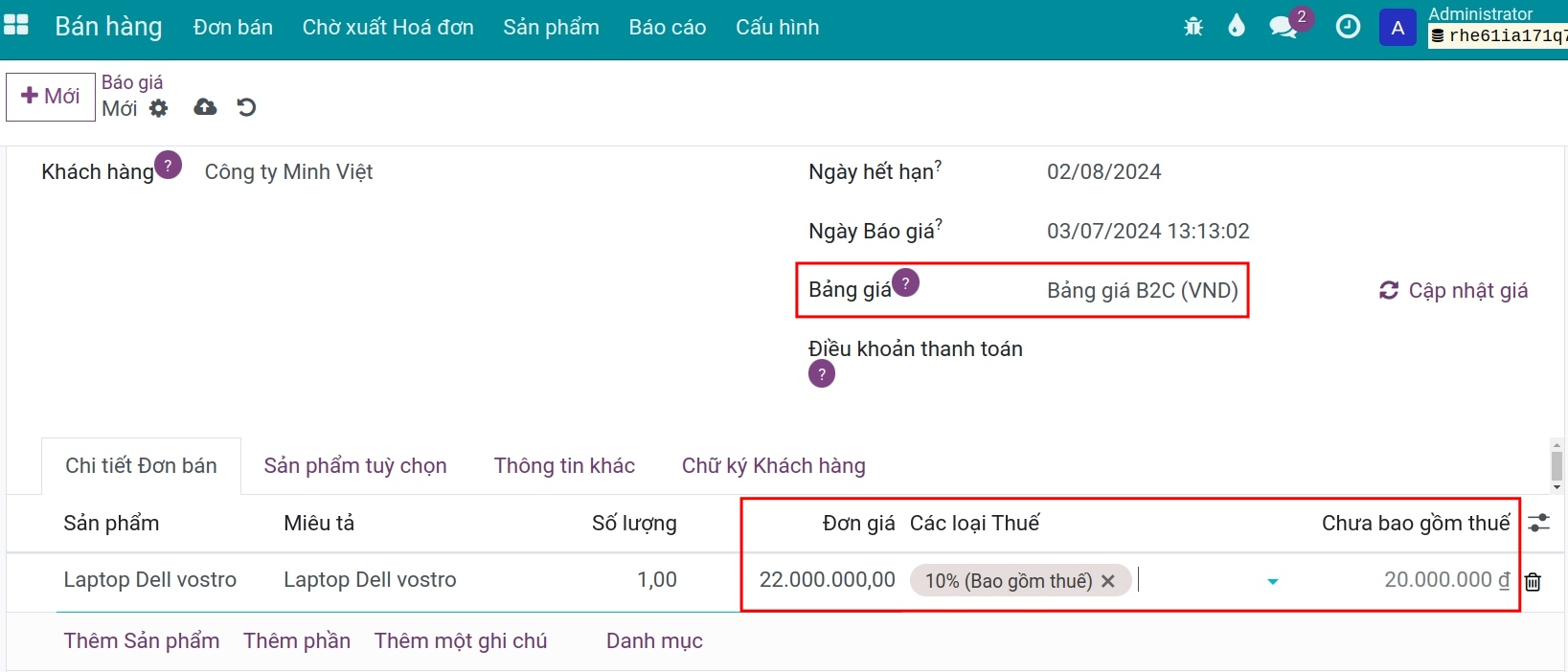The height and width of the screenshot is (672, 1568).
Task: Click the Sản phẩm column header
Action: tap(111, 524)
